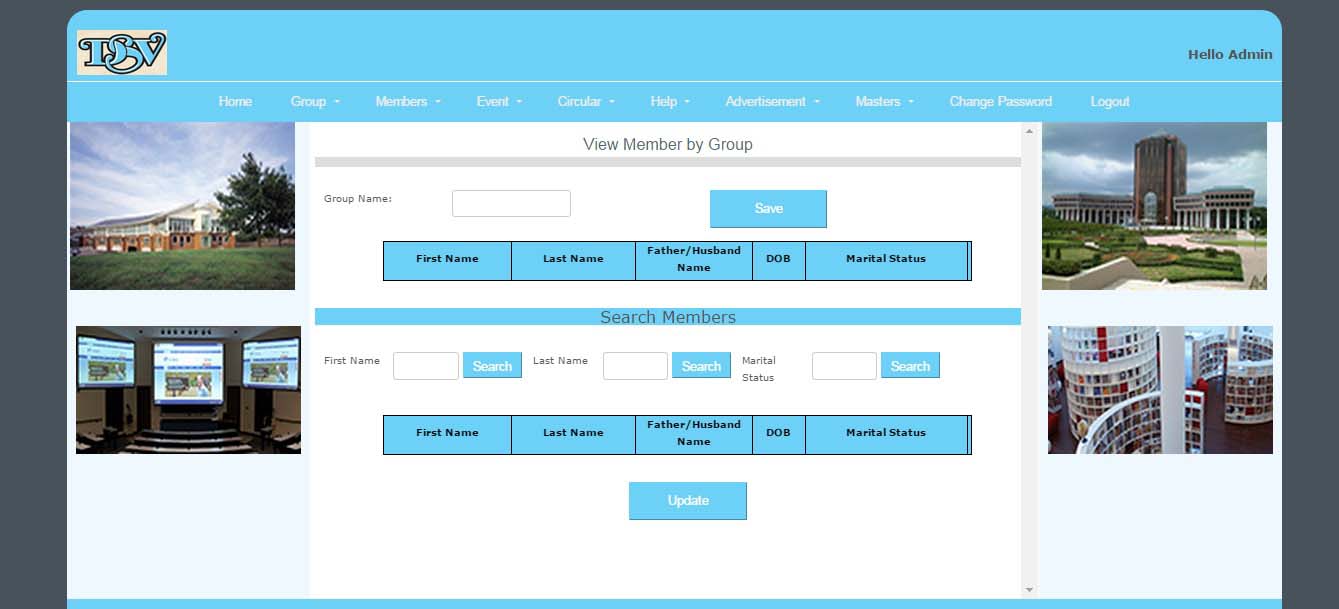
Task: Expand the Advertisement dropdown menu
Action: [x=773, y=102]
